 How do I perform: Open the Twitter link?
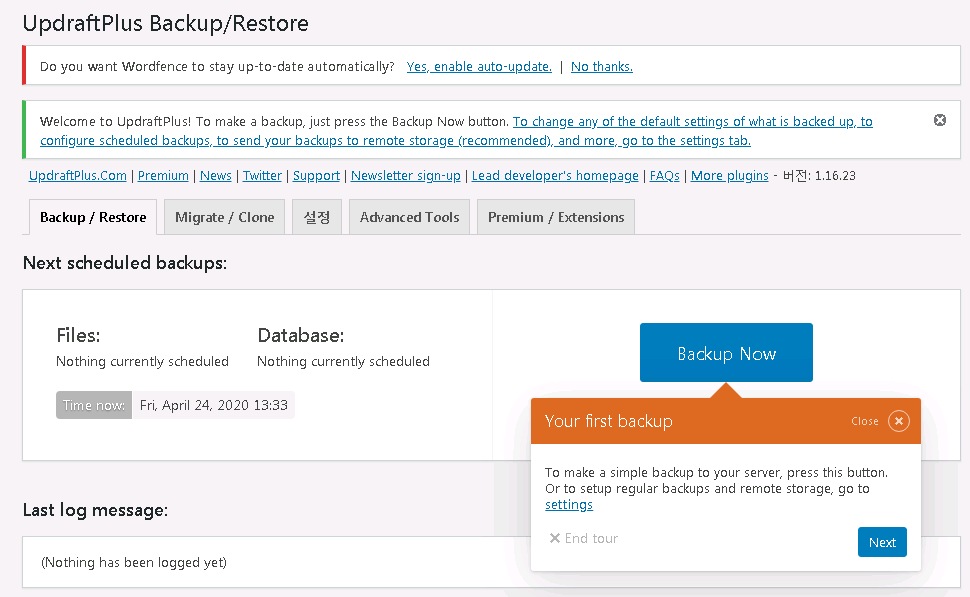pos(262,176)
